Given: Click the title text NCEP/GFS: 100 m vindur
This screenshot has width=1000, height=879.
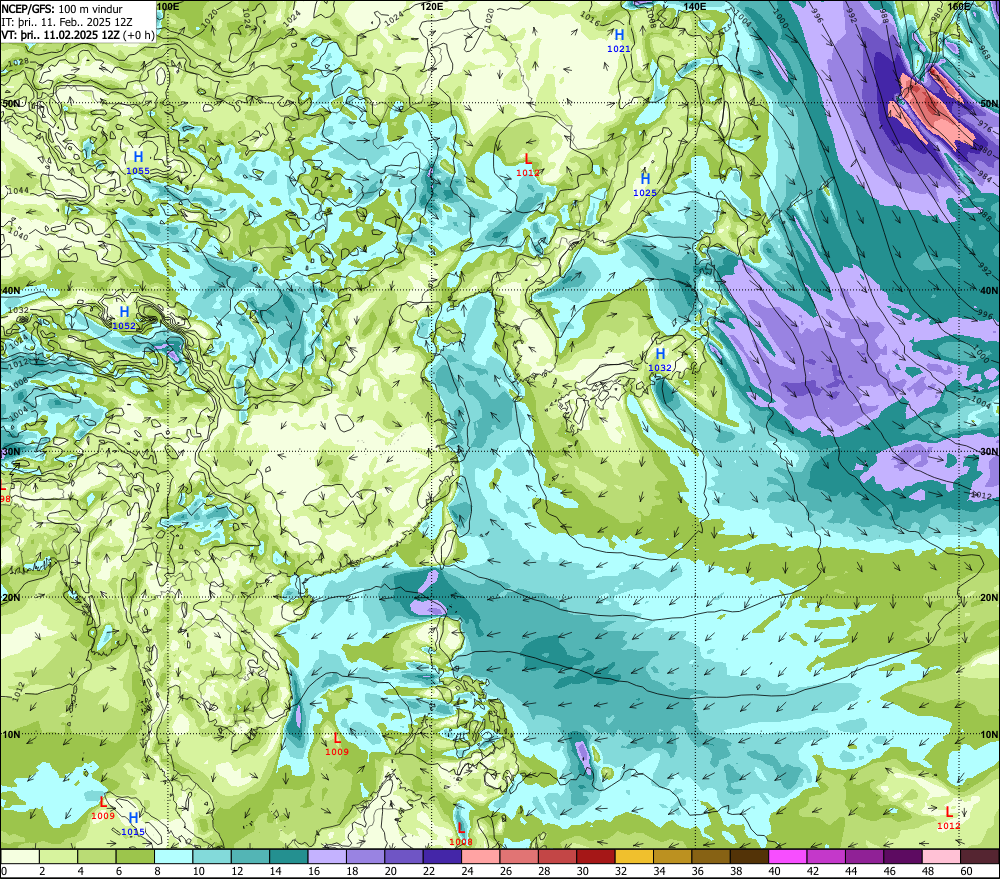Looking at the screenshot, I should pyautogui.click(x=62, y=9).
